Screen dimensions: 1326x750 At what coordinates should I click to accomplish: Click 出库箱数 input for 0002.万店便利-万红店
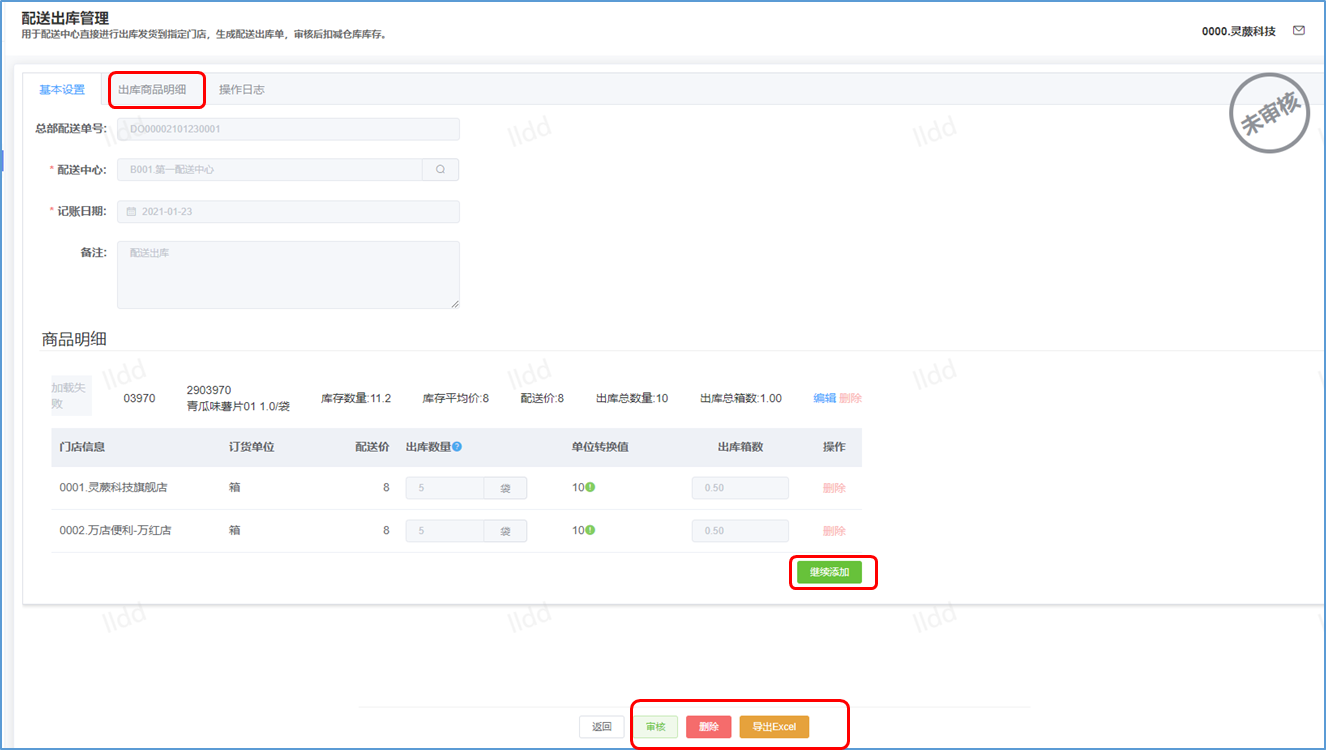[x=740, y=530]
